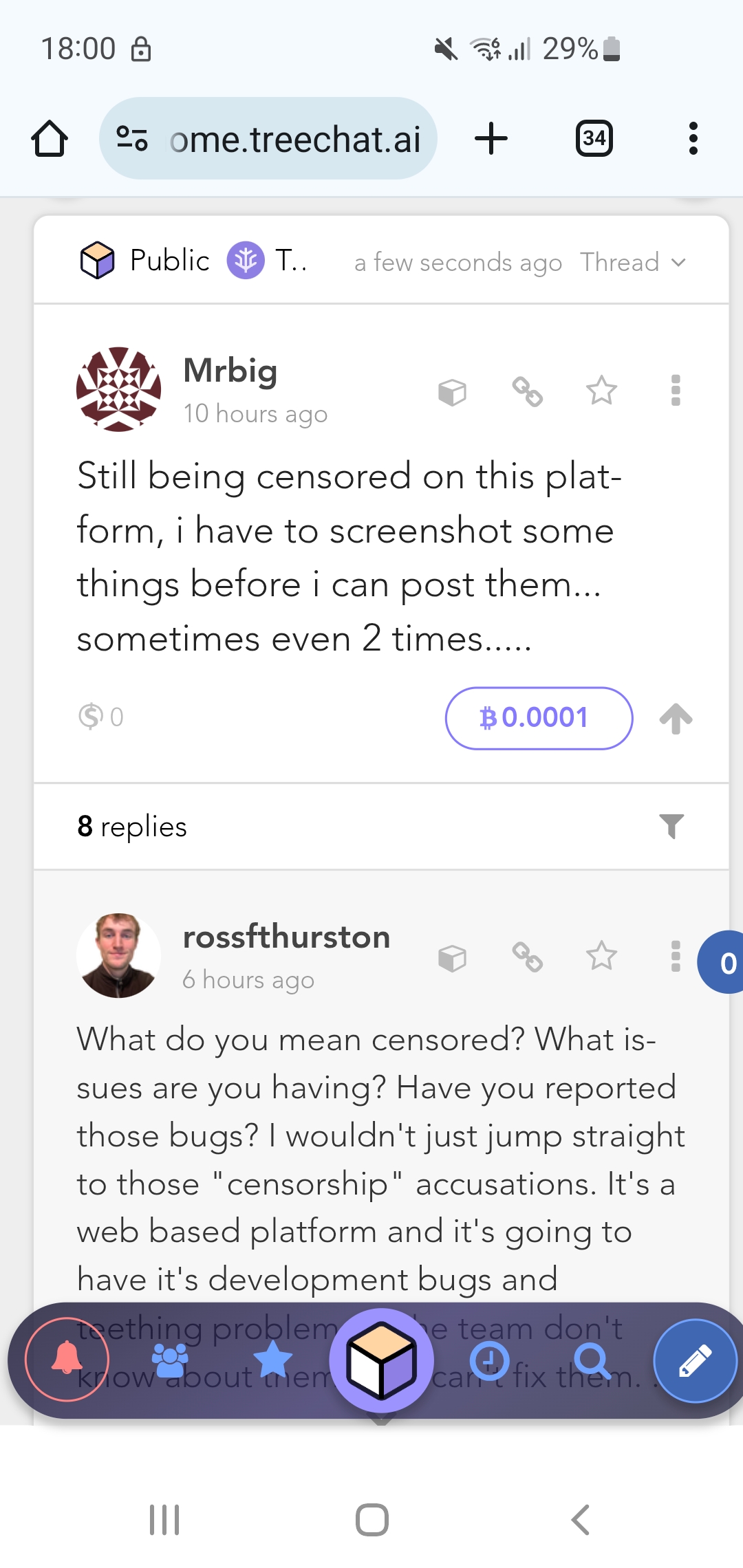Expand the Thread dropdown
743x1568 pixels.
pos(633,262)
